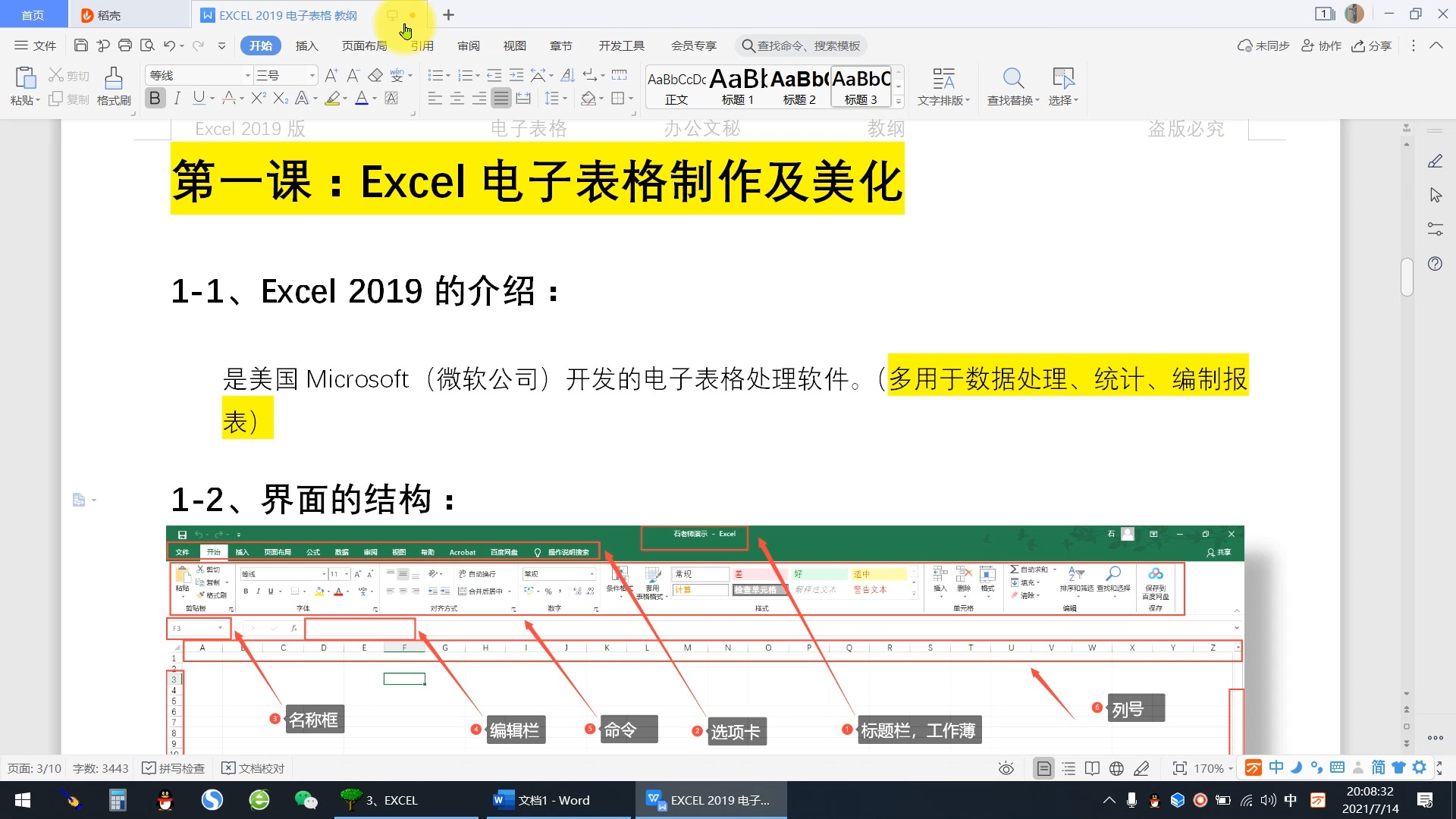This screenshot has height=819, width=1456.
Task: Apply superscript X² formatting
Action: click(259, 98)
